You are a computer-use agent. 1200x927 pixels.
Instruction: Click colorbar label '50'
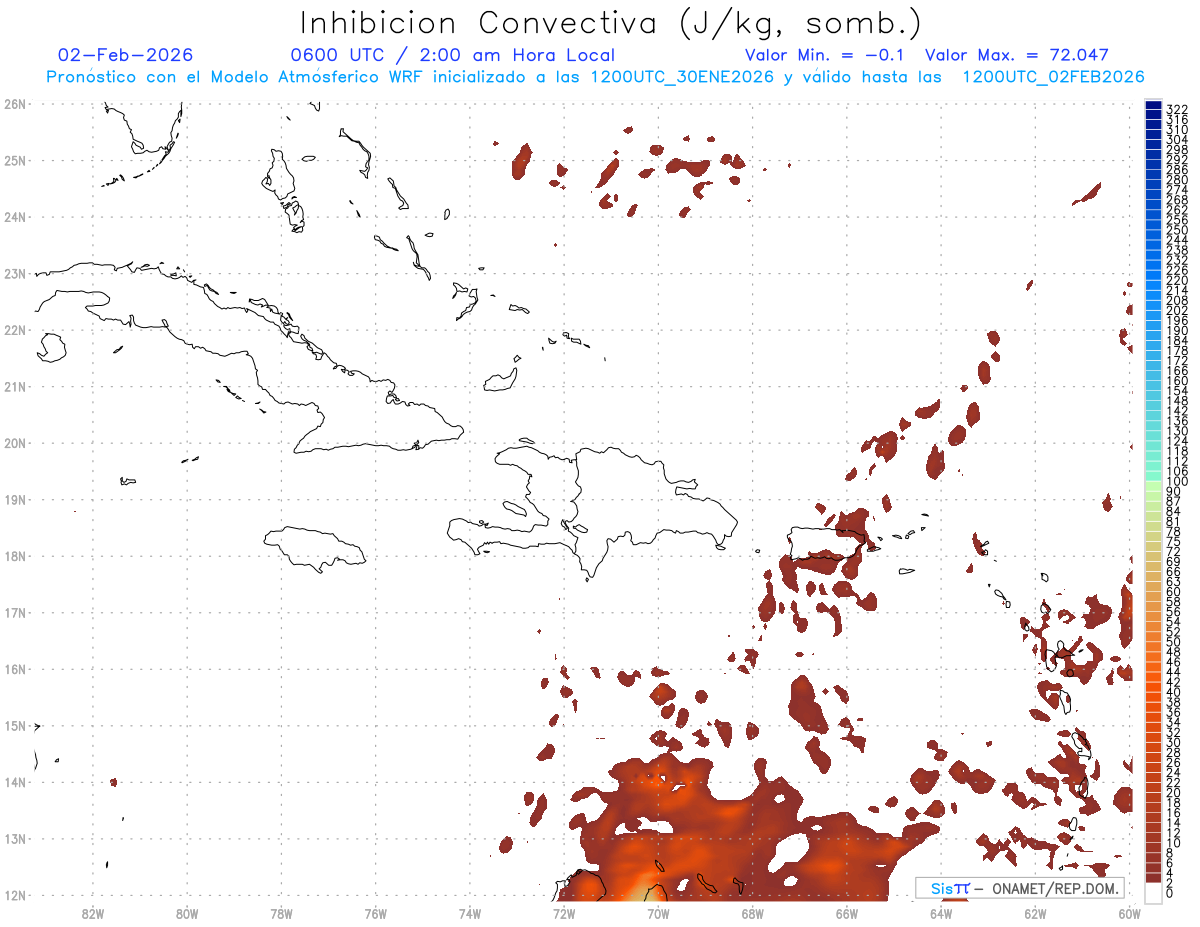[x=1174, y=643]
